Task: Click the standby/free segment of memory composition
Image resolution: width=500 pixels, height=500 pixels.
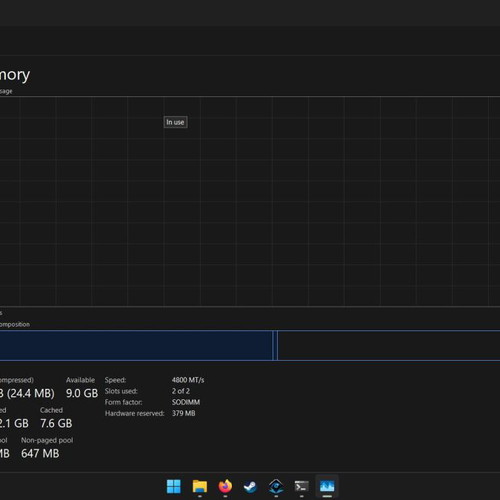Action: 389,345
